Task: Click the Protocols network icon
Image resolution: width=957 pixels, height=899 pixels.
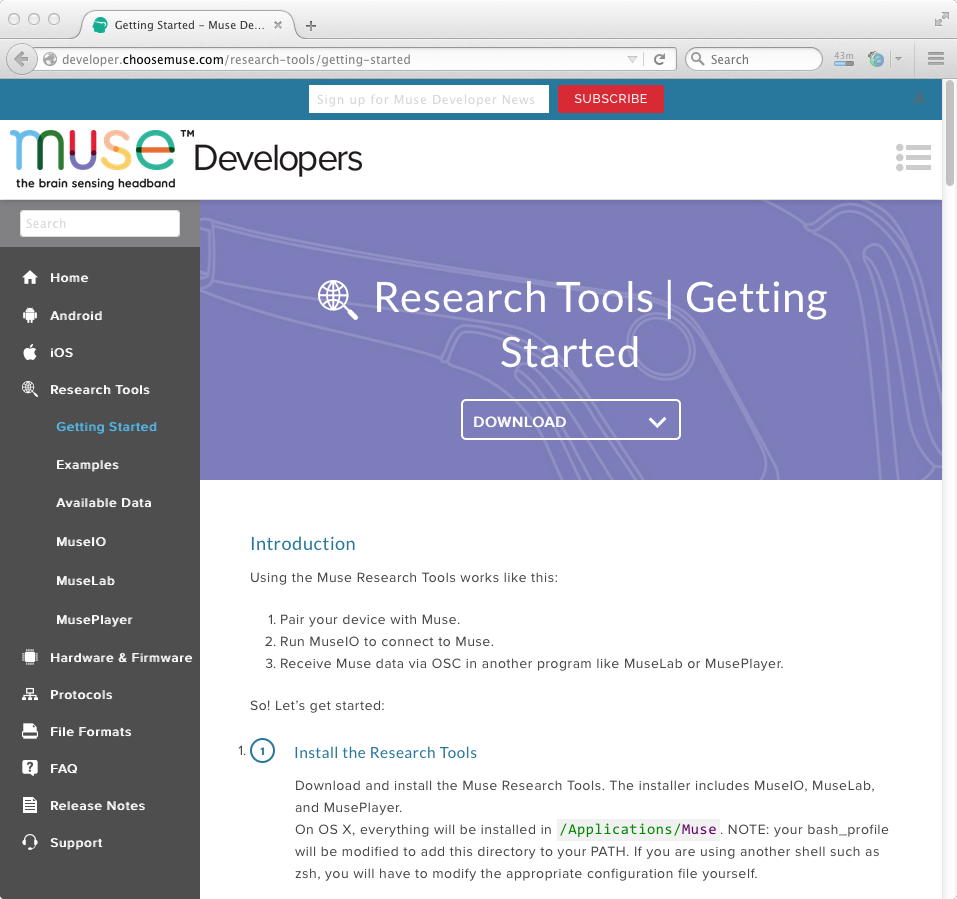Action: [x=30, y=695]
